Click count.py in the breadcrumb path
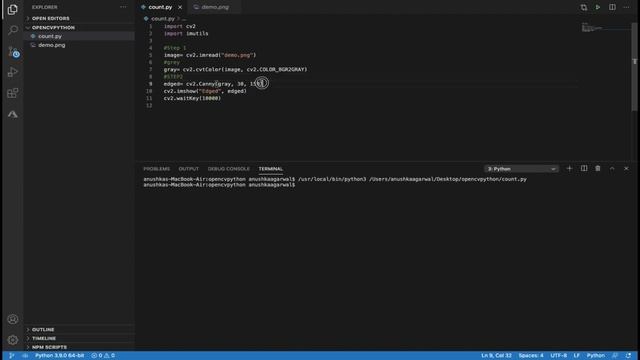 pyautogui.click(x=163, y=19)
